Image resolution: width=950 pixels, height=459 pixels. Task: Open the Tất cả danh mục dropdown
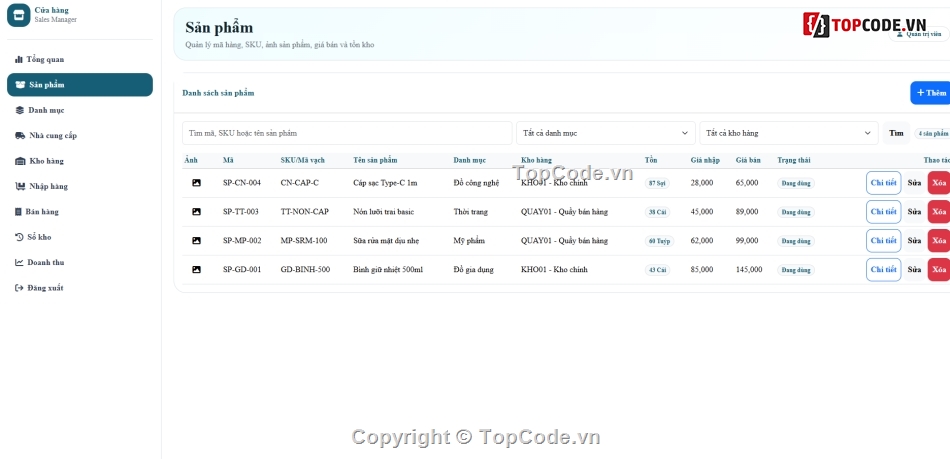click(x=606, y=133)
